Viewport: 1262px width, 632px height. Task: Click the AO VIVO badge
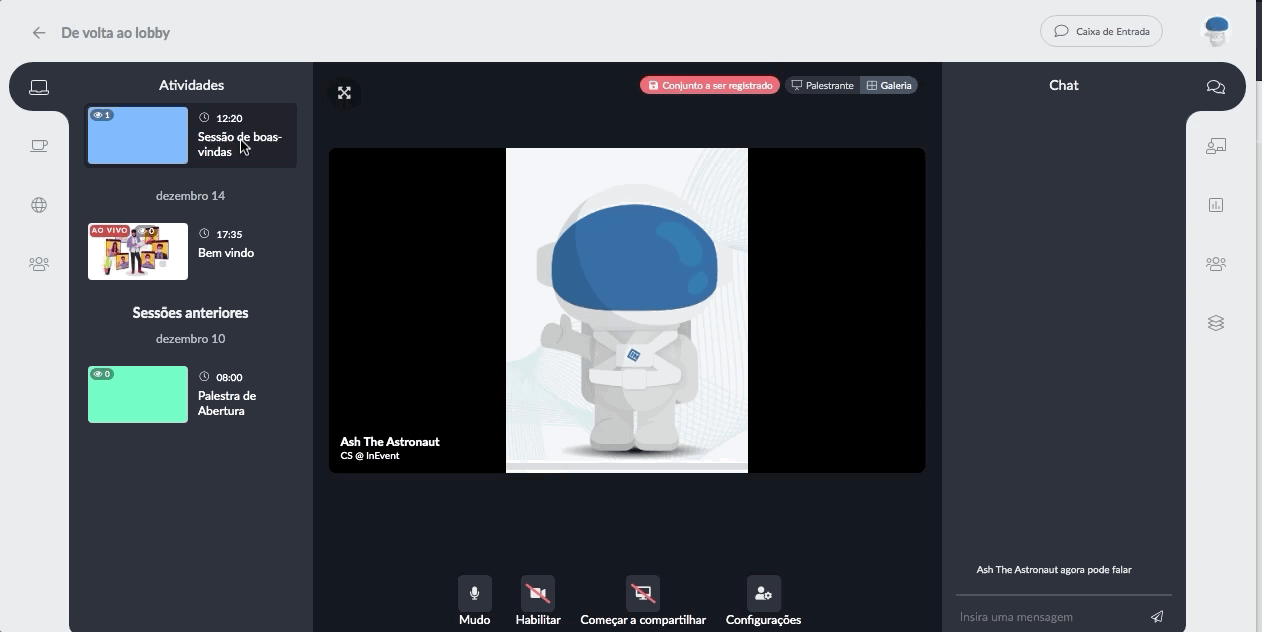pyautogui.click(x=110, y=230)
